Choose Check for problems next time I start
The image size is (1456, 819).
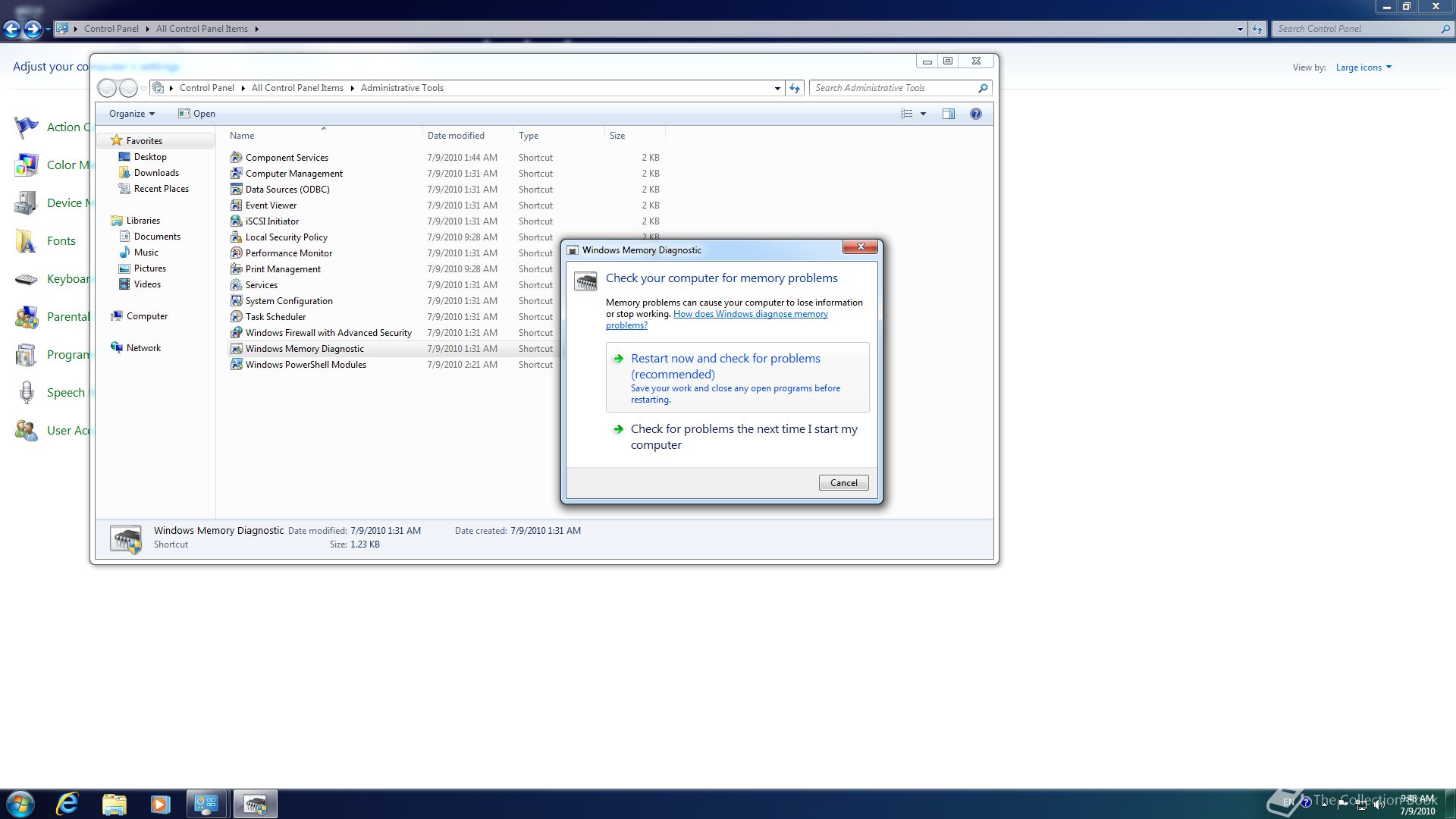pos(737,437)
